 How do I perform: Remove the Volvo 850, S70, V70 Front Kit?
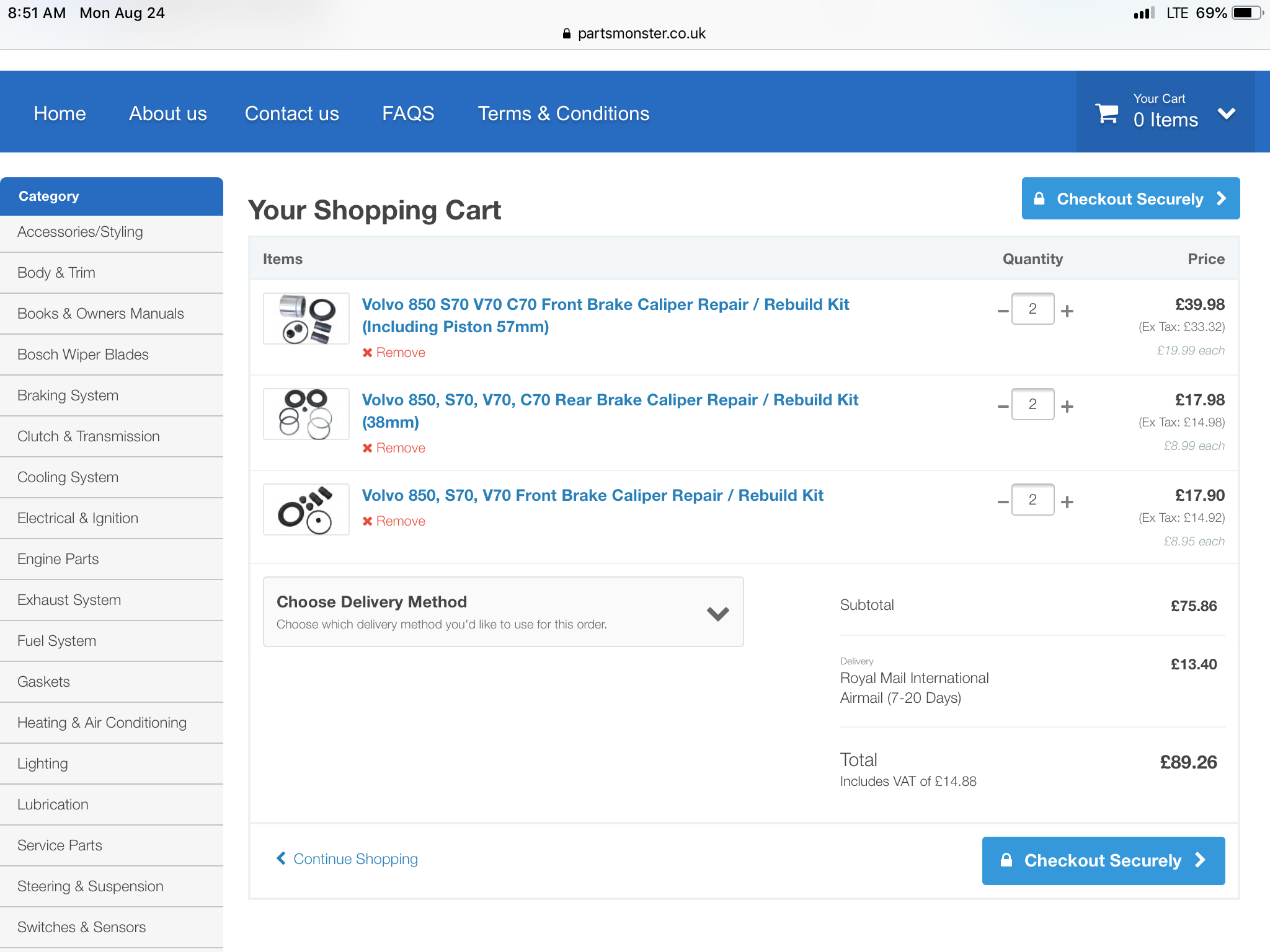point(394,521)
